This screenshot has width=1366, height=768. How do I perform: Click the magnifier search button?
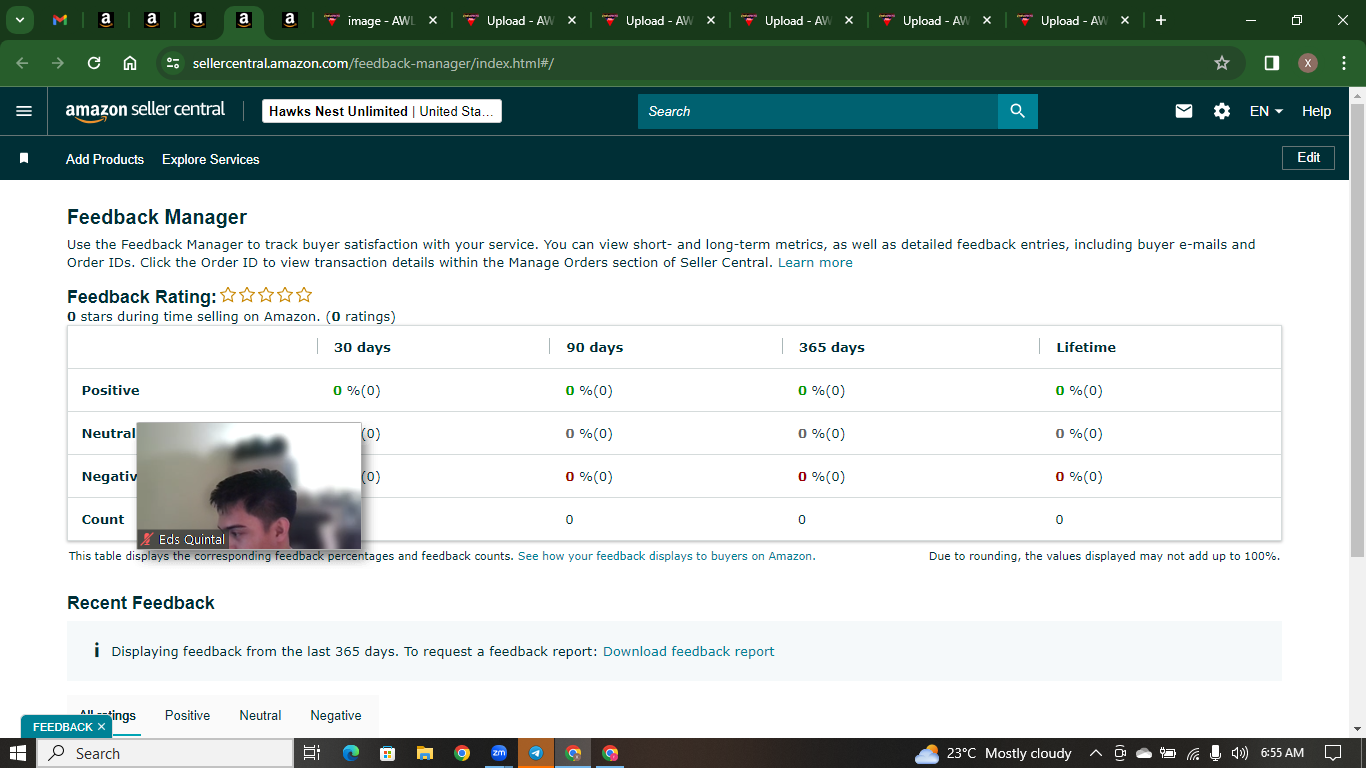click(x=1018, y=111)
